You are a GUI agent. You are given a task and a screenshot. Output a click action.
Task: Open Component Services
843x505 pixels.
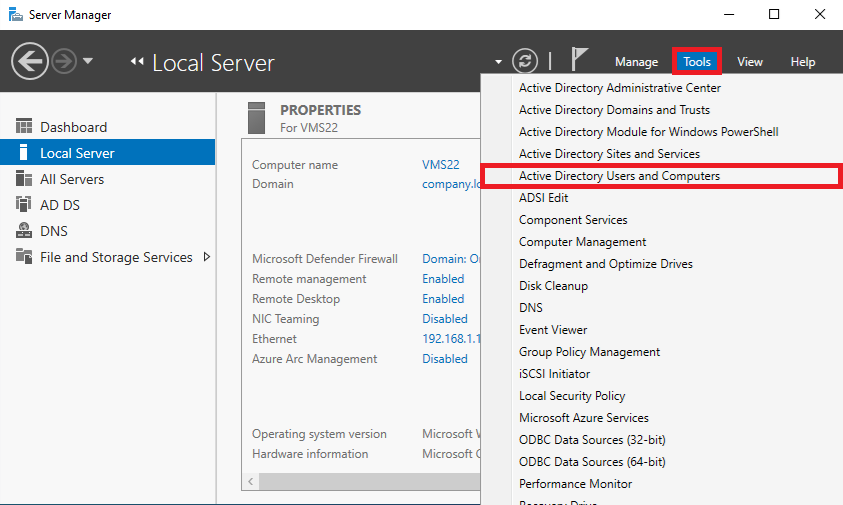click(x=573, y=220)
